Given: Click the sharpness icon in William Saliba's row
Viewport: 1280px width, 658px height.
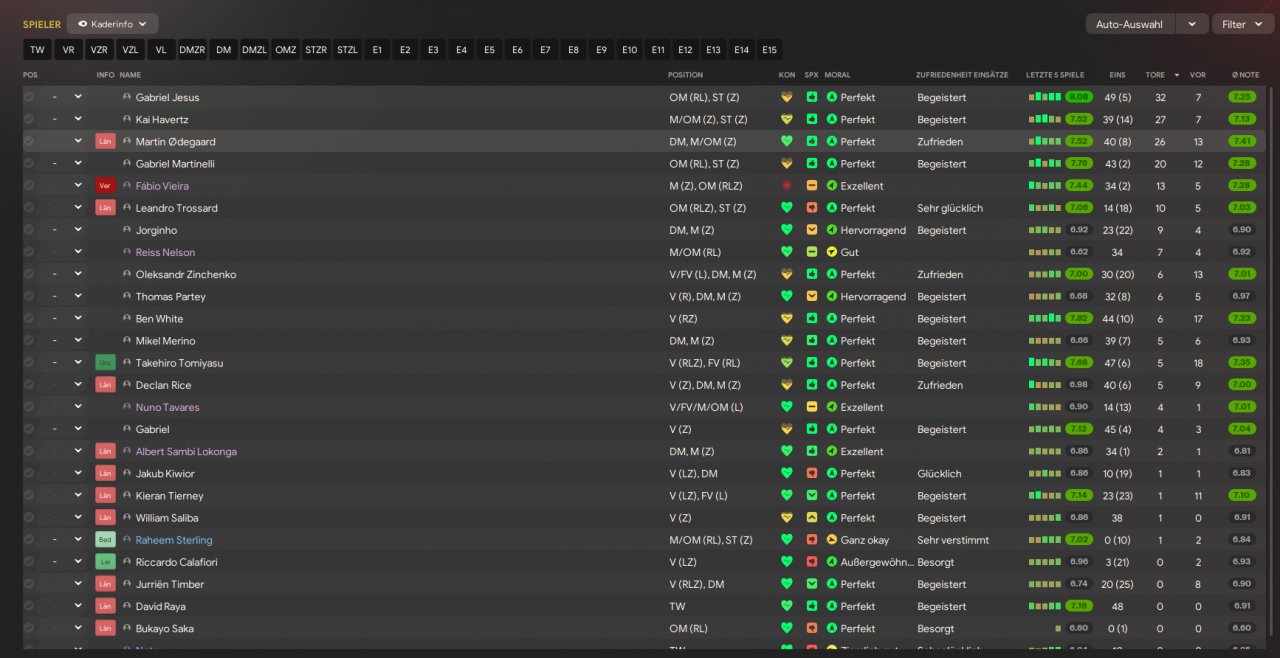Looking at the screenshot, I should point(812,518).
